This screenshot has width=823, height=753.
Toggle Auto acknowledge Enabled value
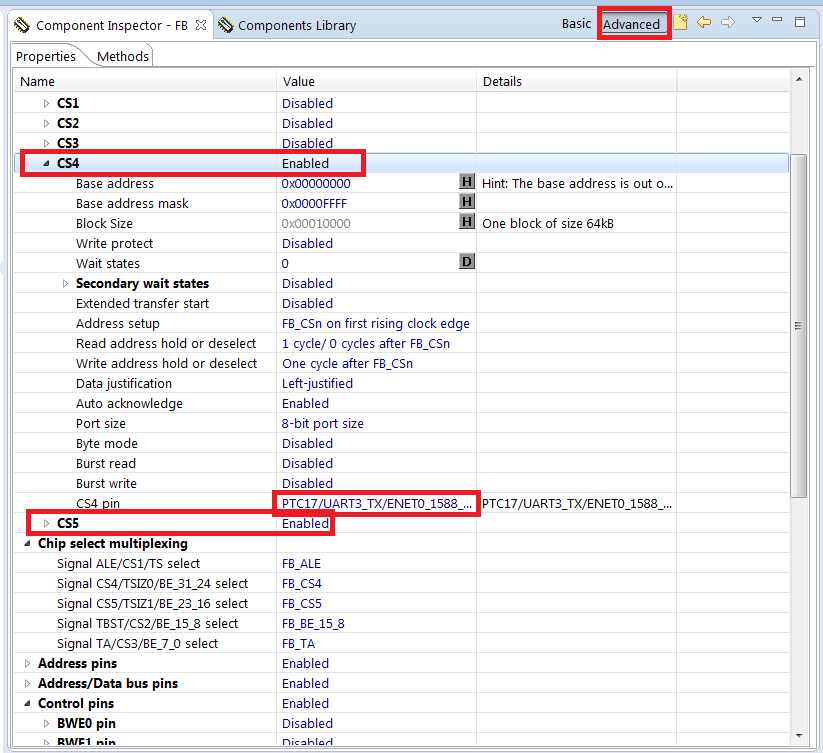pyautogui.click(x=305, y=404)
